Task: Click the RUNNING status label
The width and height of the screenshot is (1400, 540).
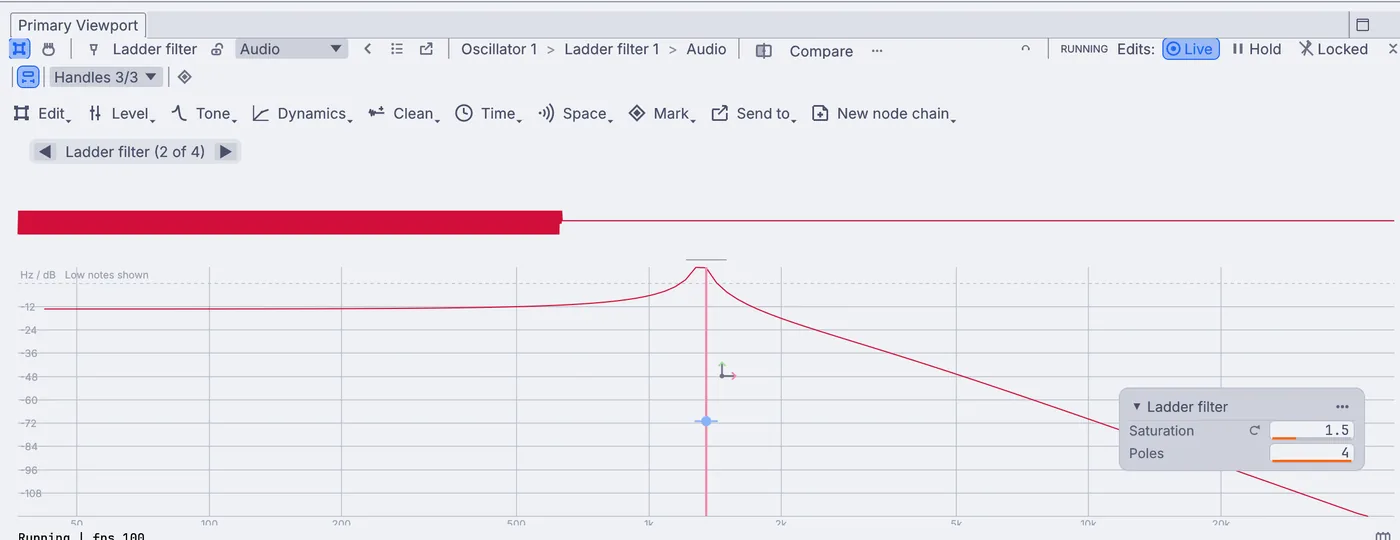Action: tap(1084, 49)
